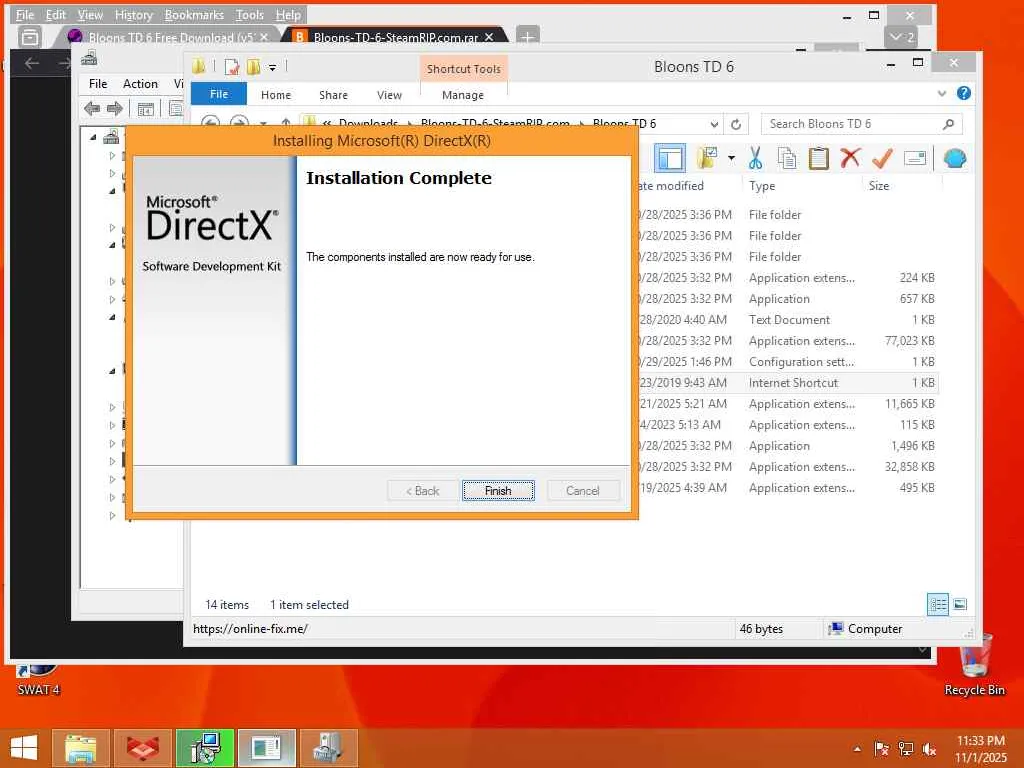Open the Share ribbon tab
This screenshot has height=768, width=1024.
pyautogui.click(x=333, y=95)
